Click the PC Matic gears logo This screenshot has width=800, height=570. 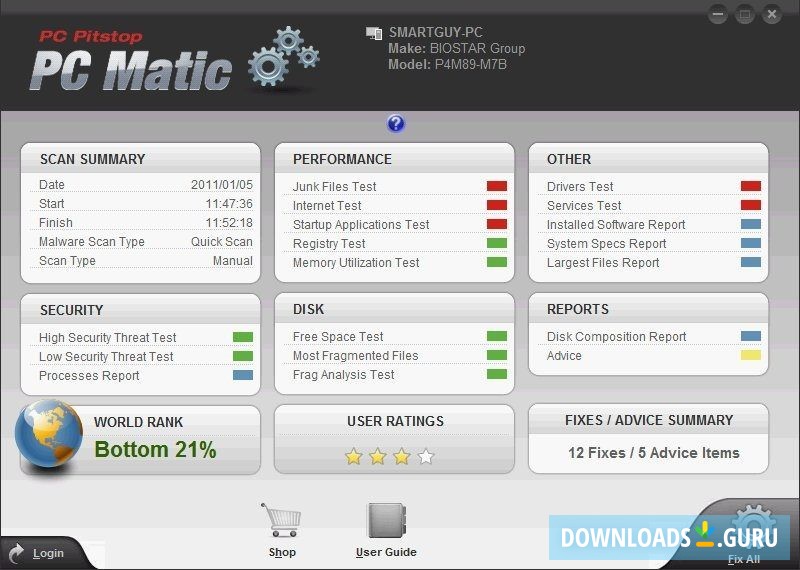[x=284, y=56]
